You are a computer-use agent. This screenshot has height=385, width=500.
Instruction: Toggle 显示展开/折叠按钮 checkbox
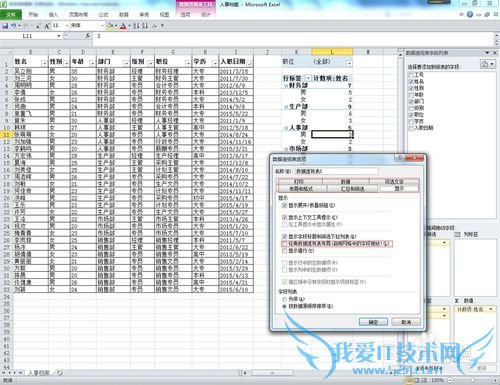[x=284, y=205]
